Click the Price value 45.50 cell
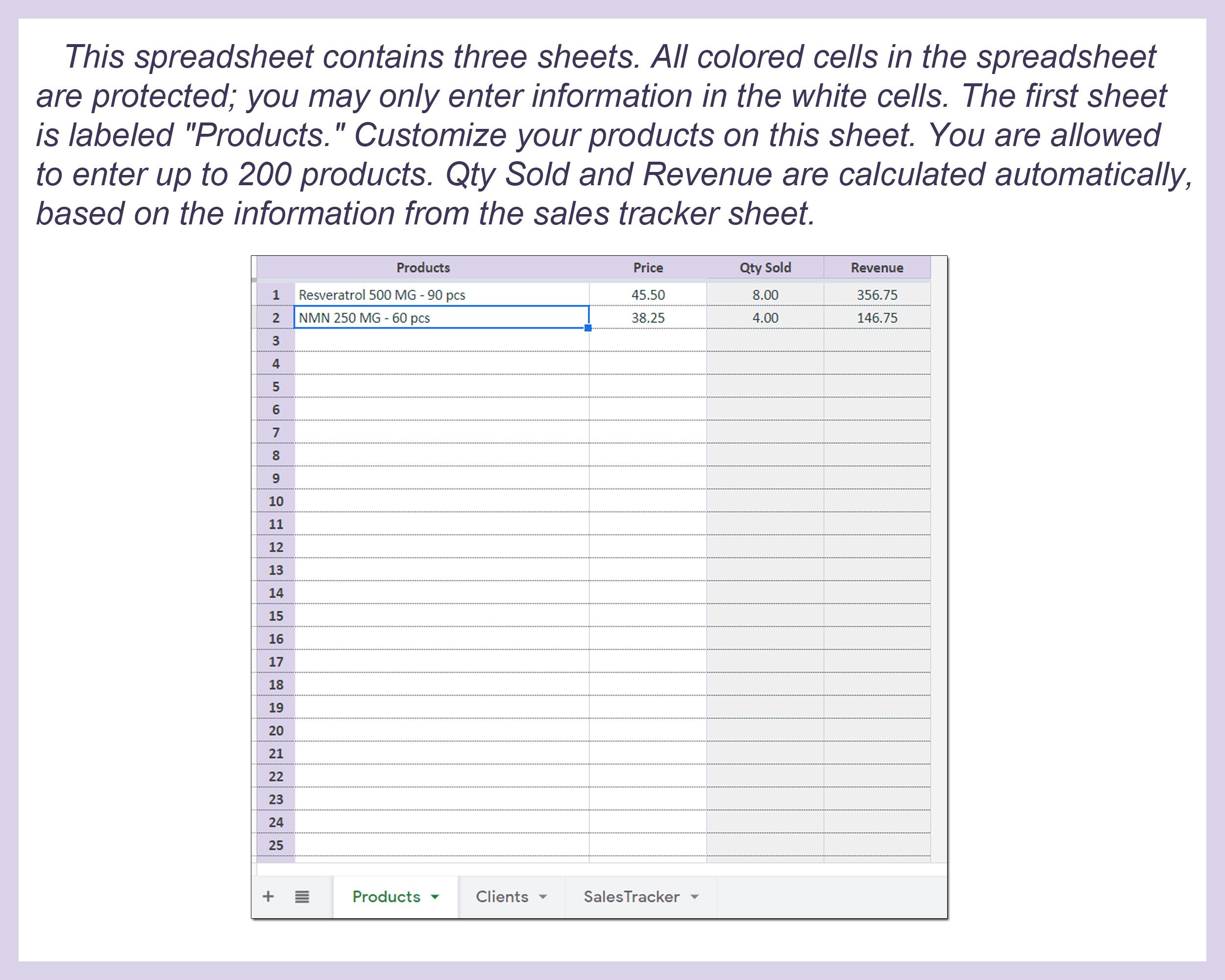Viewport: 1225px width, 980px height. click(x=647, y=295)
